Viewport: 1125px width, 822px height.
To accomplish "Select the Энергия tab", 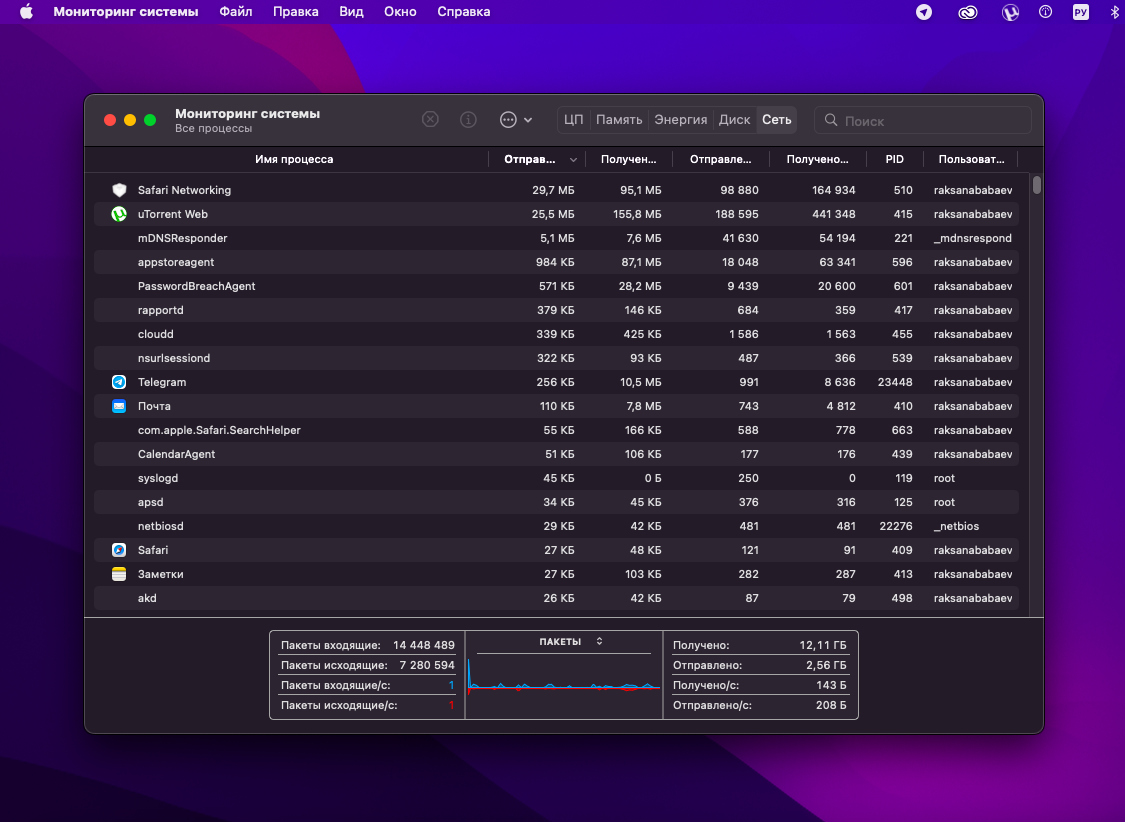I will (681, 120).
